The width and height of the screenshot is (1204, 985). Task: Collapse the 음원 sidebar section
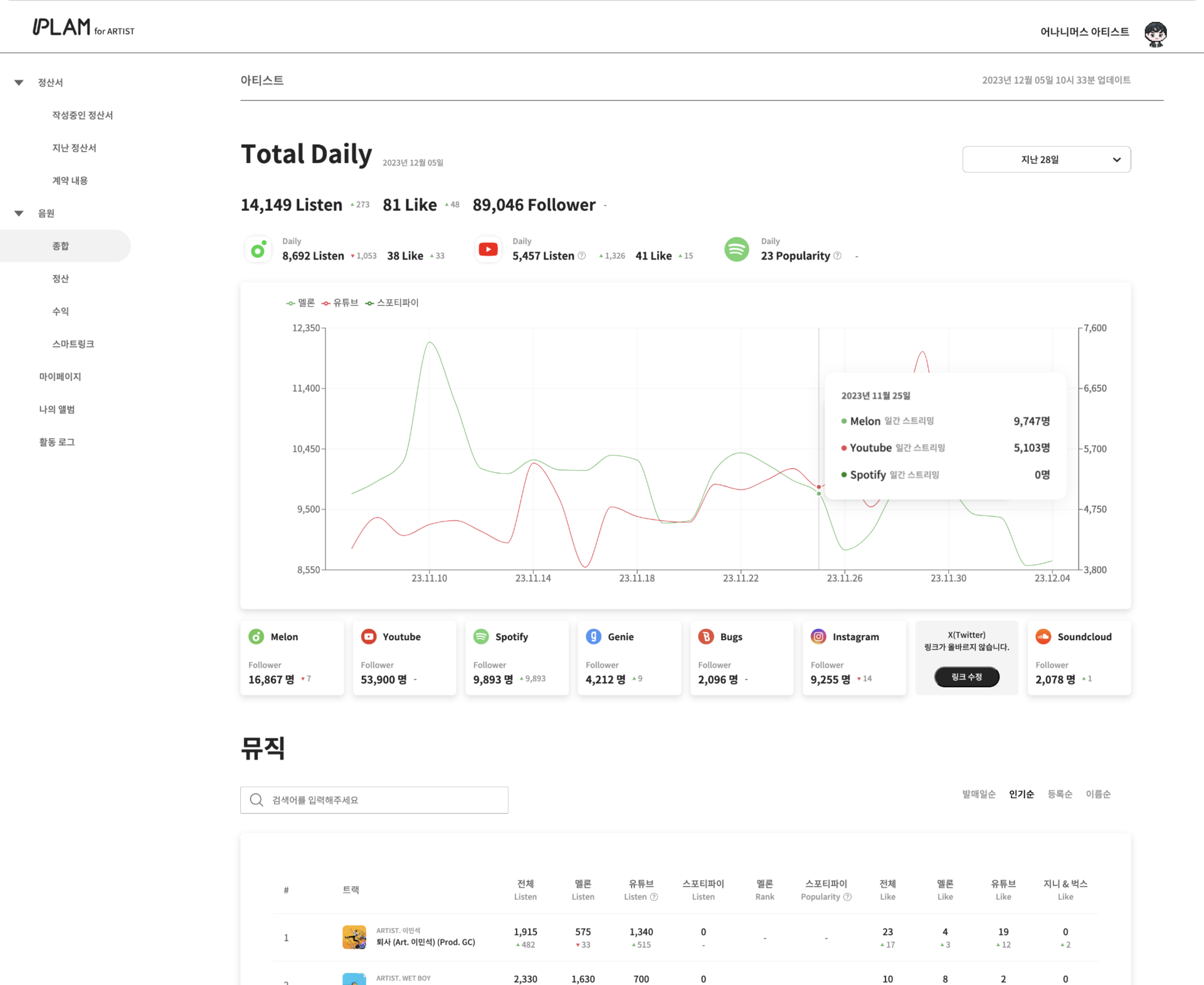pyautogui.click(x=19, y=214)
